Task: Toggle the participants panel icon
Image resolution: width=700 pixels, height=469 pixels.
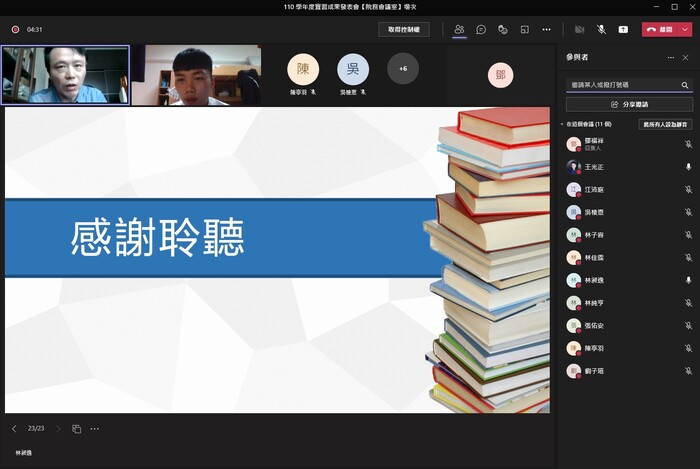Action: click(459, 29)
